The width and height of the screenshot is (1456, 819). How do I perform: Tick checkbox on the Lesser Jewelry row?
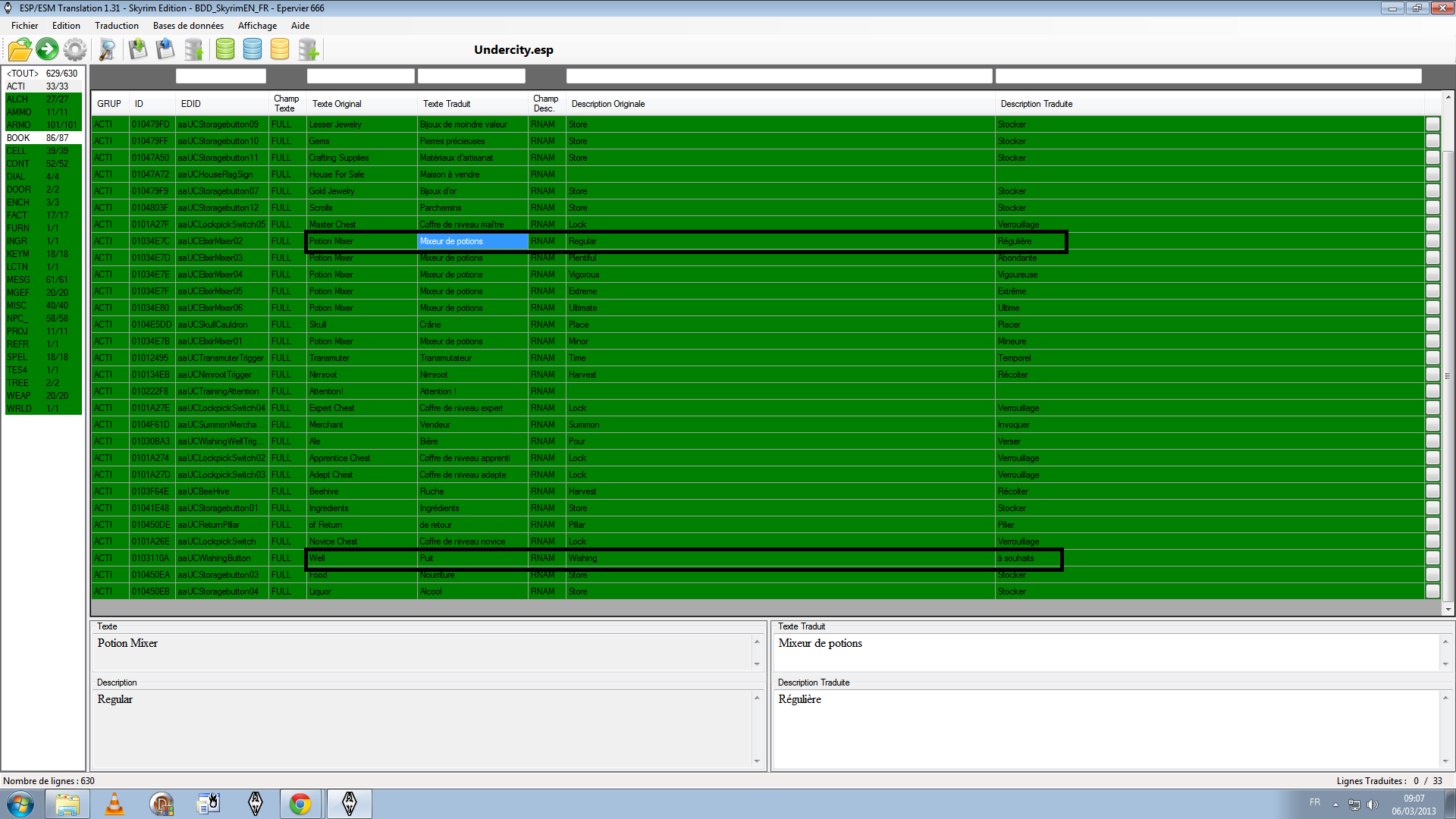(1432, 124)
